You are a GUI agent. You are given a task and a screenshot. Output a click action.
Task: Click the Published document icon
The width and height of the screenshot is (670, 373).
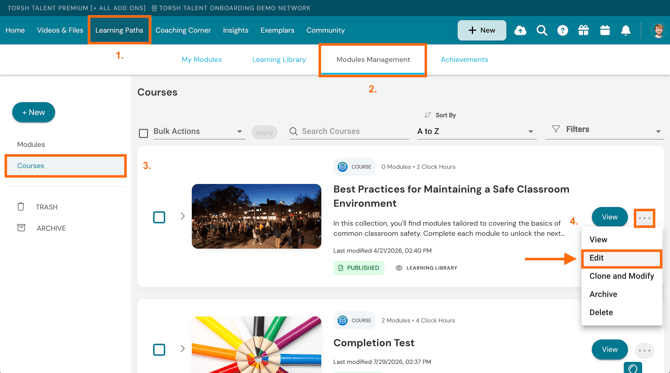(x=341, y=268)
